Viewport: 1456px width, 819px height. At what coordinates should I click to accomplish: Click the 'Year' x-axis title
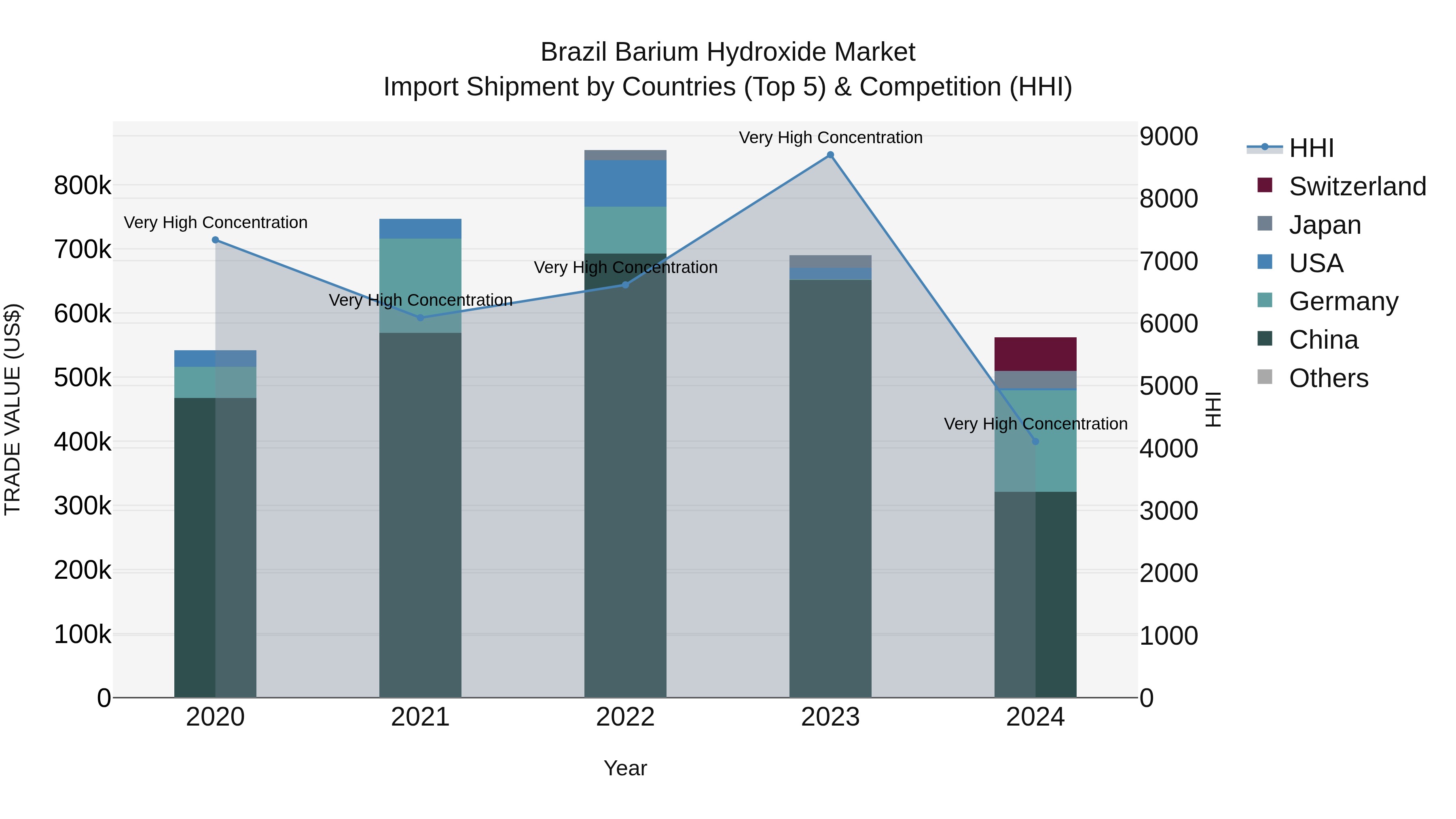pos(625,768)
